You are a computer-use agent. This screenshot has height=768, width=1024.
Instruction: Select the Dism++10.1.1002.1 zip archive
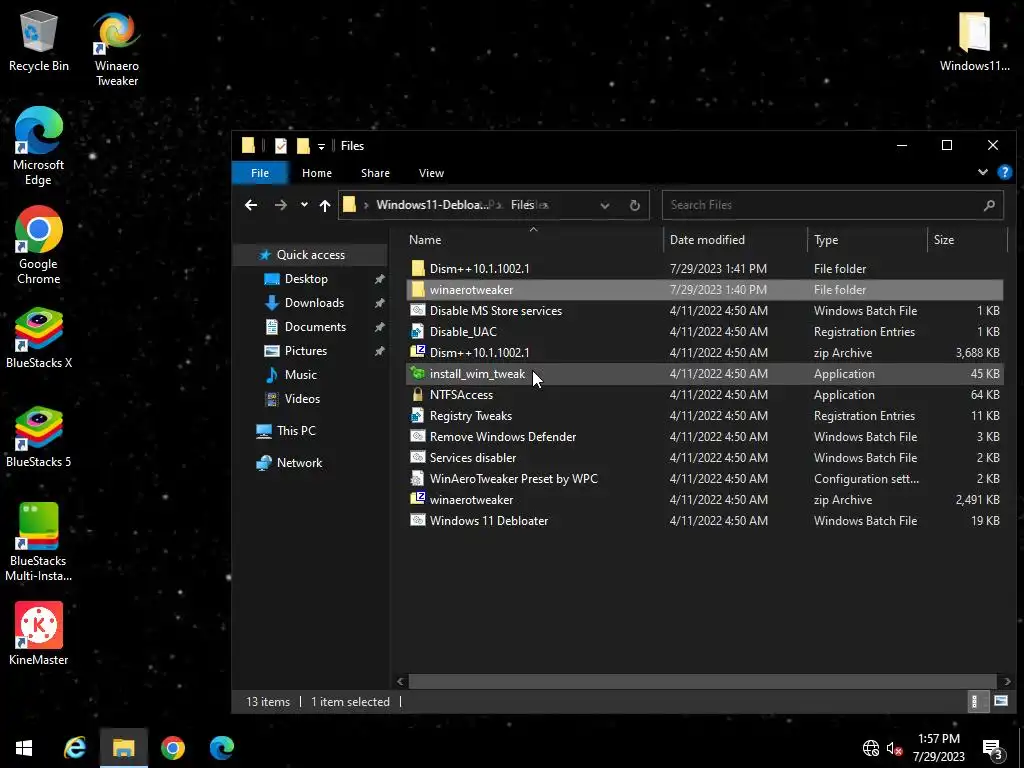[704, 353]
